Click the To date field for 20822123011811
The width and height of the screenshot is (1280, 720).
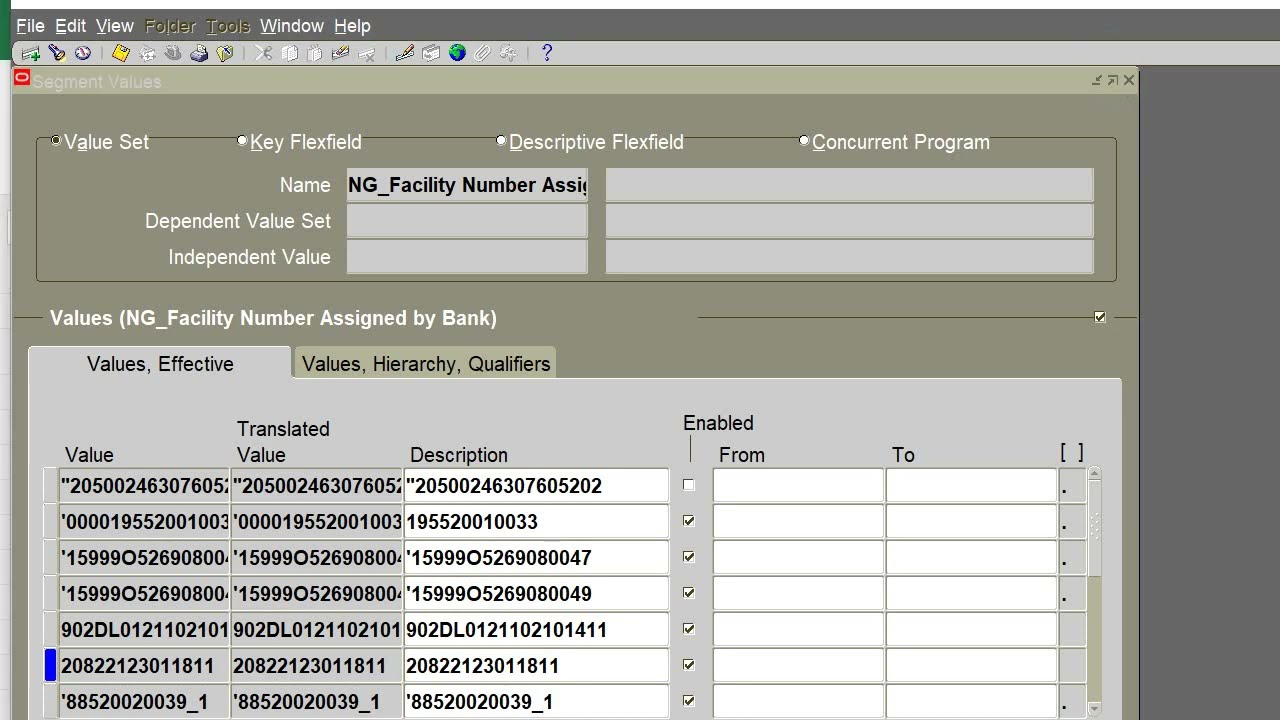click(971, 666)
